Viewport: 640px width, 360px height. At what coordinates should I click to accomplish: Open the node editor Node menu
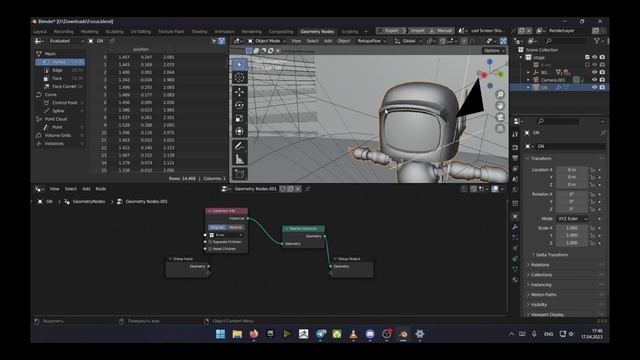[101, 189]
